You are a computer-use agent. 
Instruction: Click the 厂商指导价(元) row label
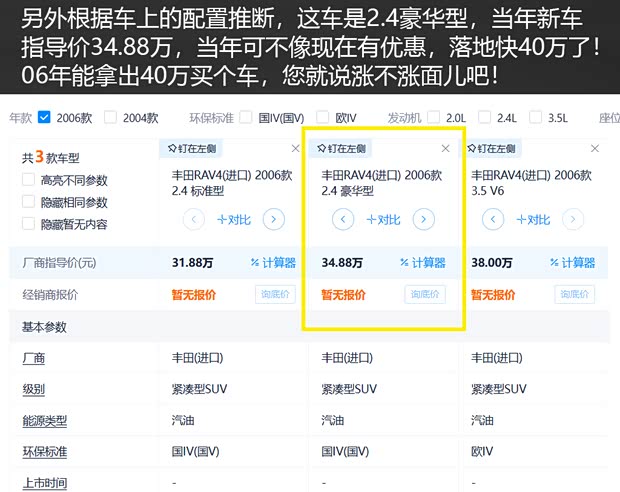tap(59, 263)
